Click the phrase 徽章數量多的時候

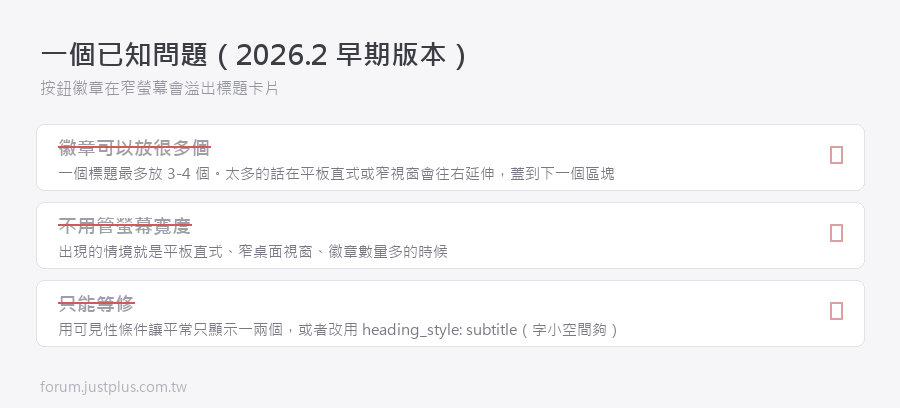[x=388, y=251]
